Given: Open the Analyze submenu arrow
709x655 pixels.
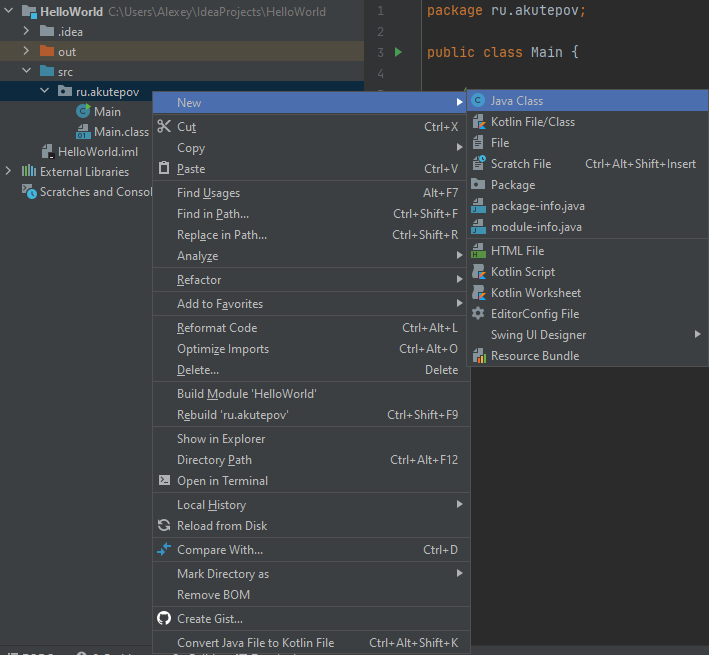Looking at the screenshot, I should [x=459, y=255].
